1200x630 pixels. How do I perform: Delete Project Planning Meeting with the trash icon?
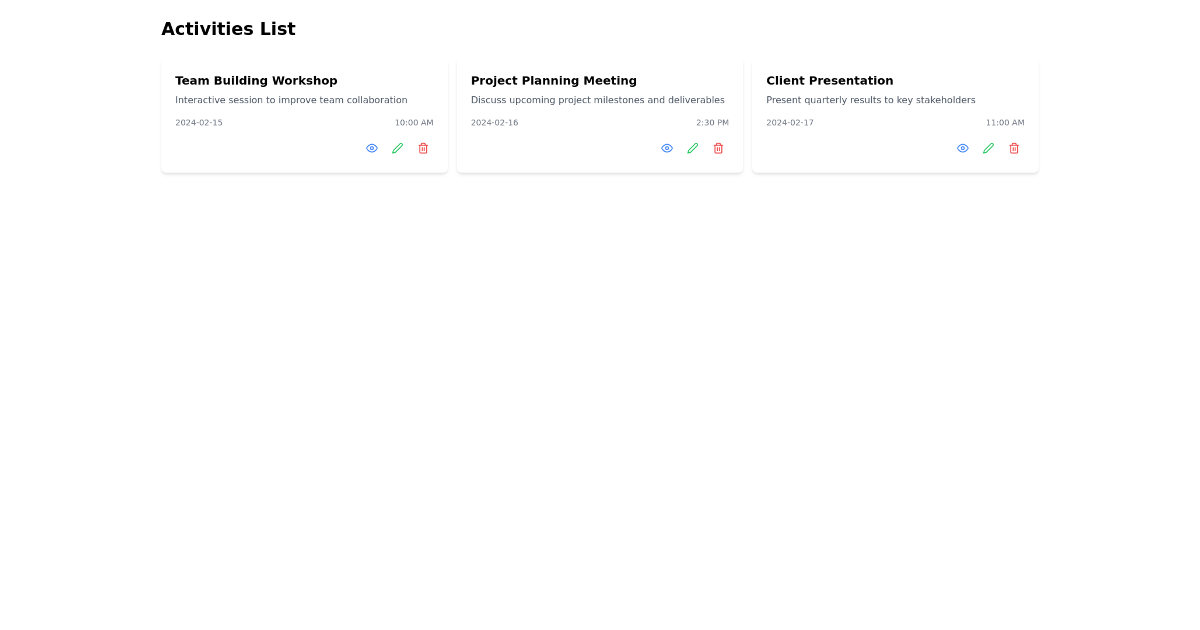[718, 148]
